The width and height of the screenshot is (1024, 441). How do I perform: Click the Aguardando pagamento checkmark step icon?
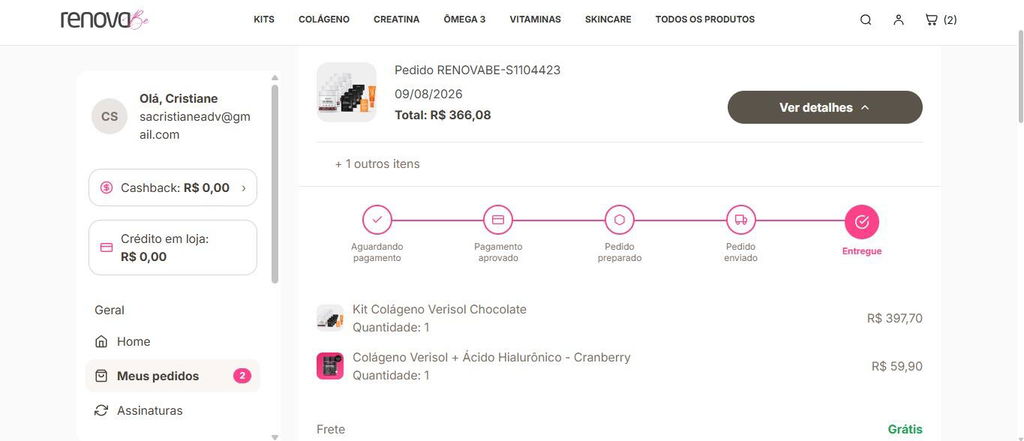pos(377,220)
